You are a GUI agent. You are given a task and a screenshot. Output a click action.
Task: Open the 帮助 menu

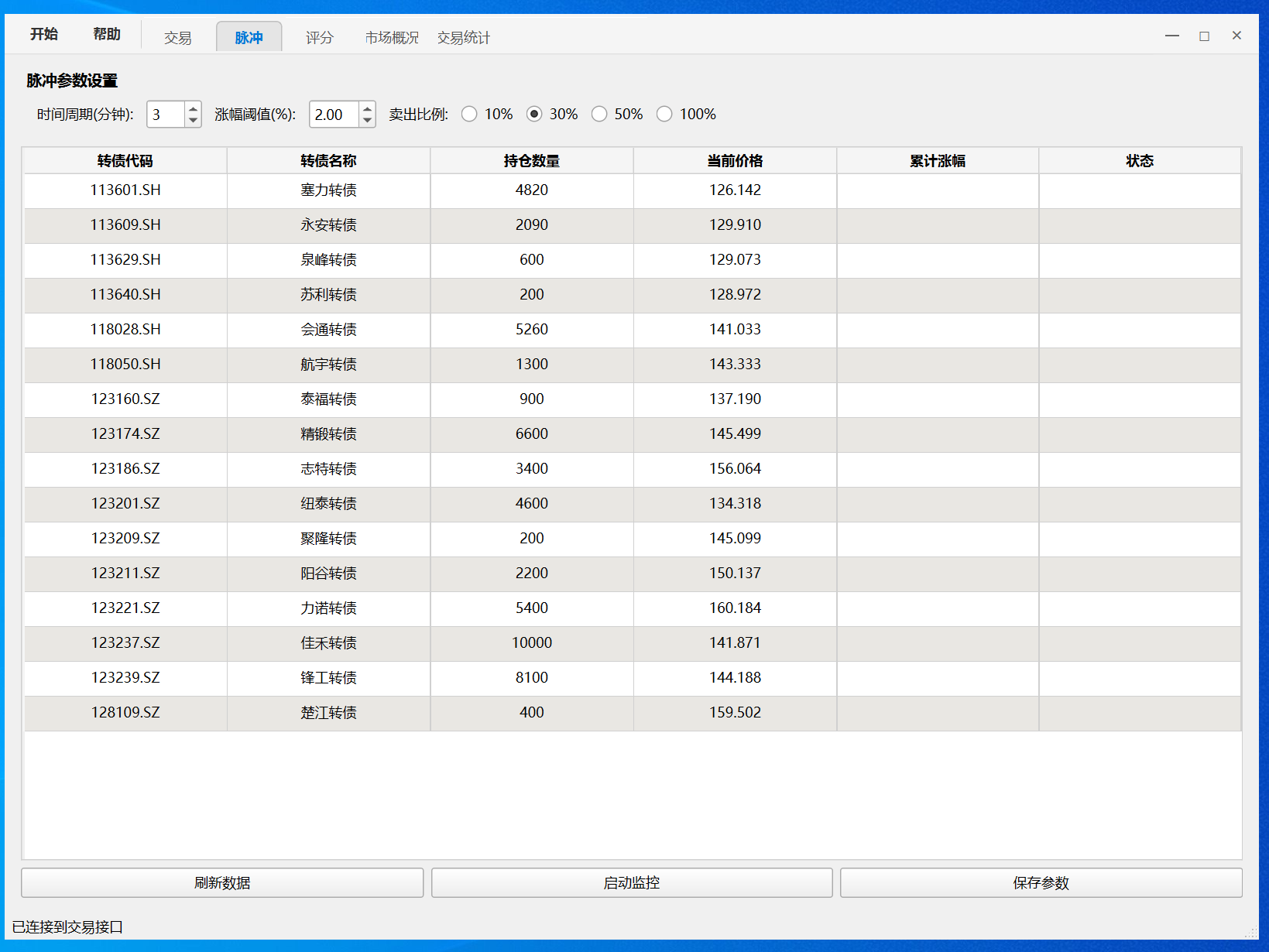coord(107,34)
